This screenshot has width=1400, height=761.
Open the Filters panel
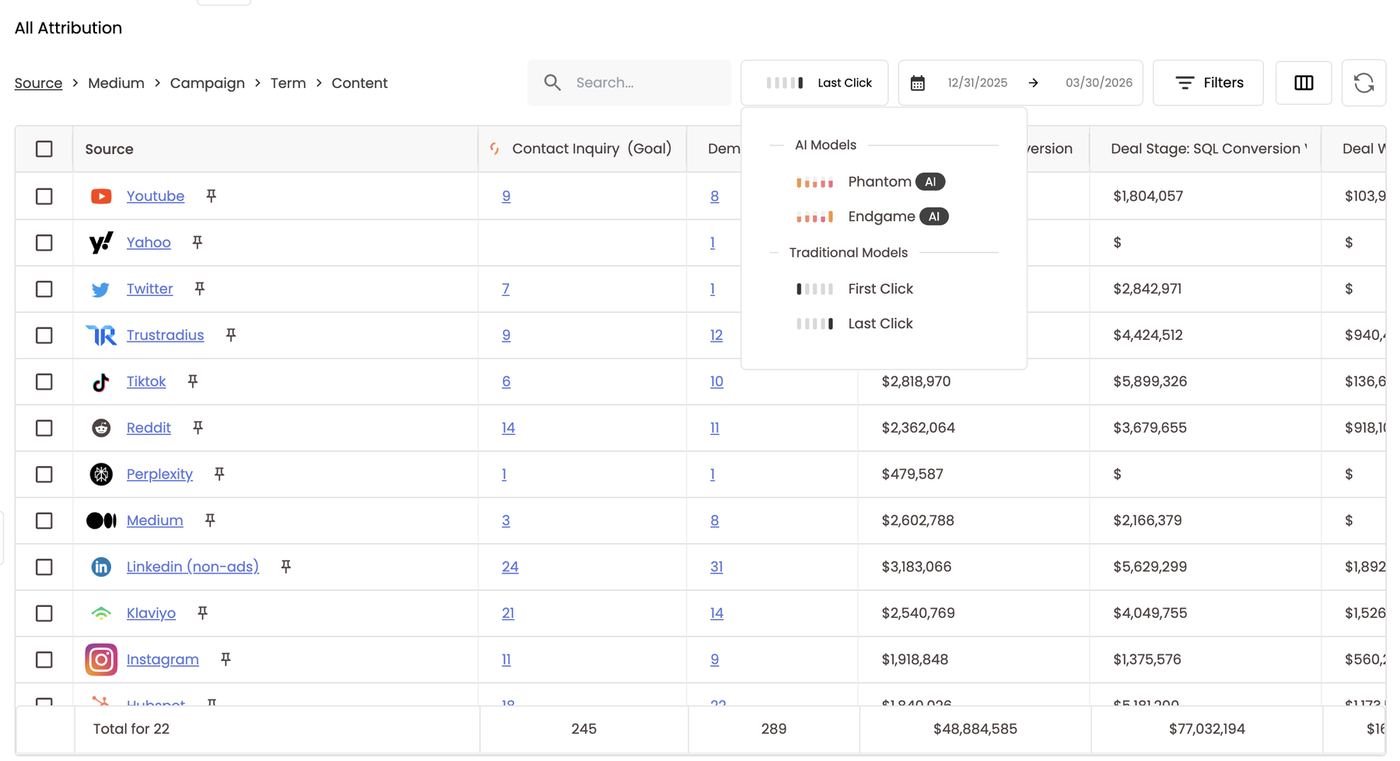coord(1208,83)
